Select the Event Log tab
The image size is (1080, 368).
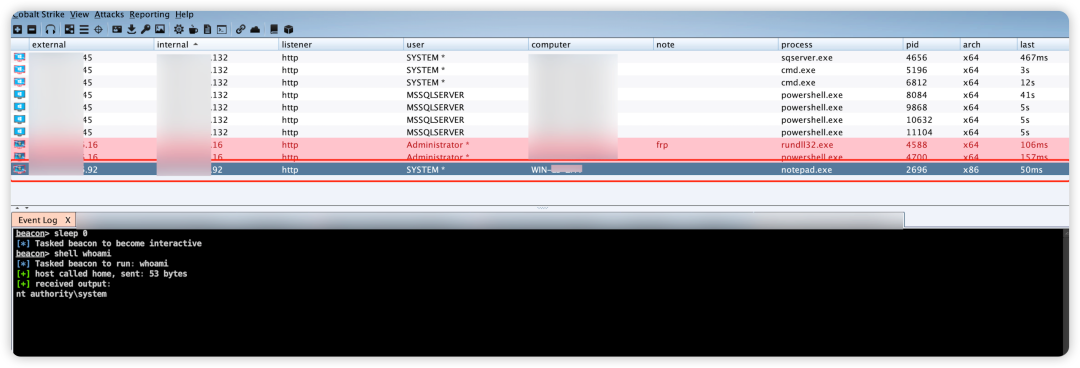click(x=37, y=220)
